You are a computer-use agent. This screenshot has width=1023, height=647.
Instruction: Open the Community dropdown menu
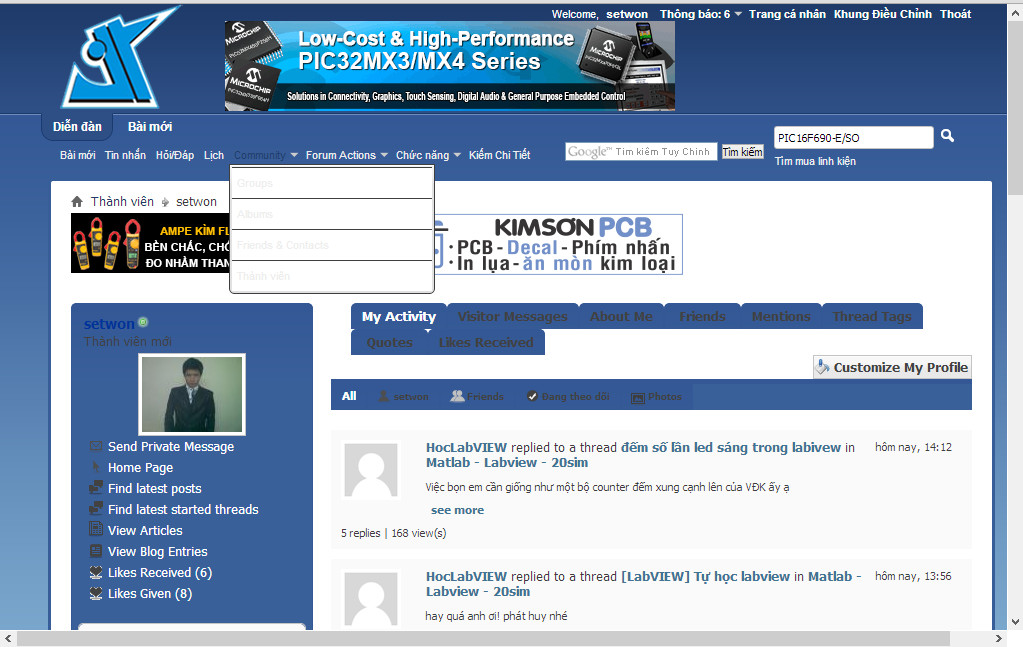click(x=266, y=155)
